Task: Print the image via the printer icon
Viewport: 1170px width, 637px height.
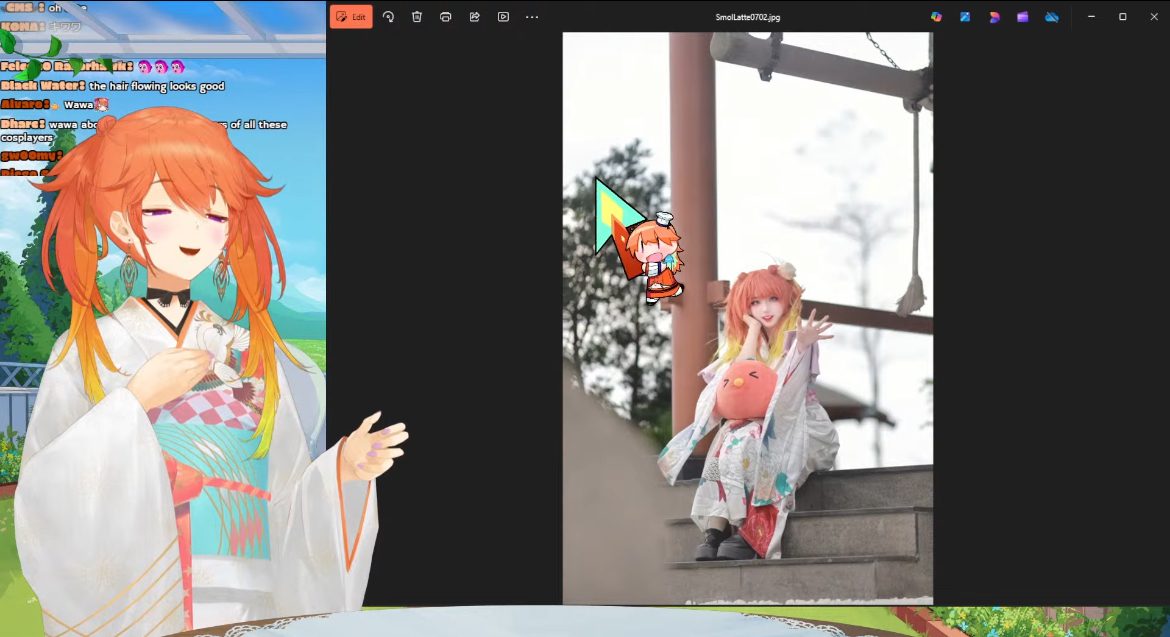Action: point(445,16)
